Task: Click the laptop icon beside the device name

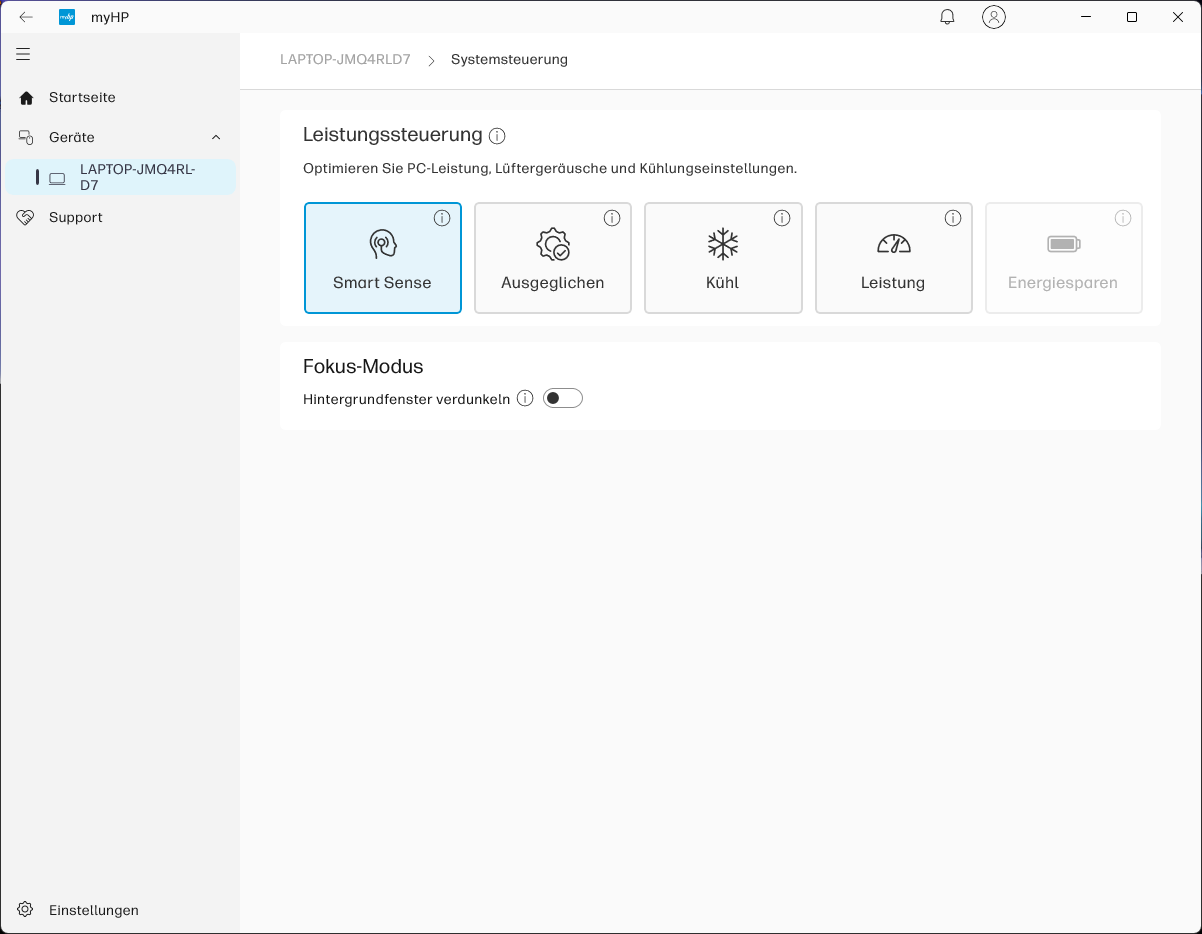Action: pyautogui.click(x=57, y=178)
